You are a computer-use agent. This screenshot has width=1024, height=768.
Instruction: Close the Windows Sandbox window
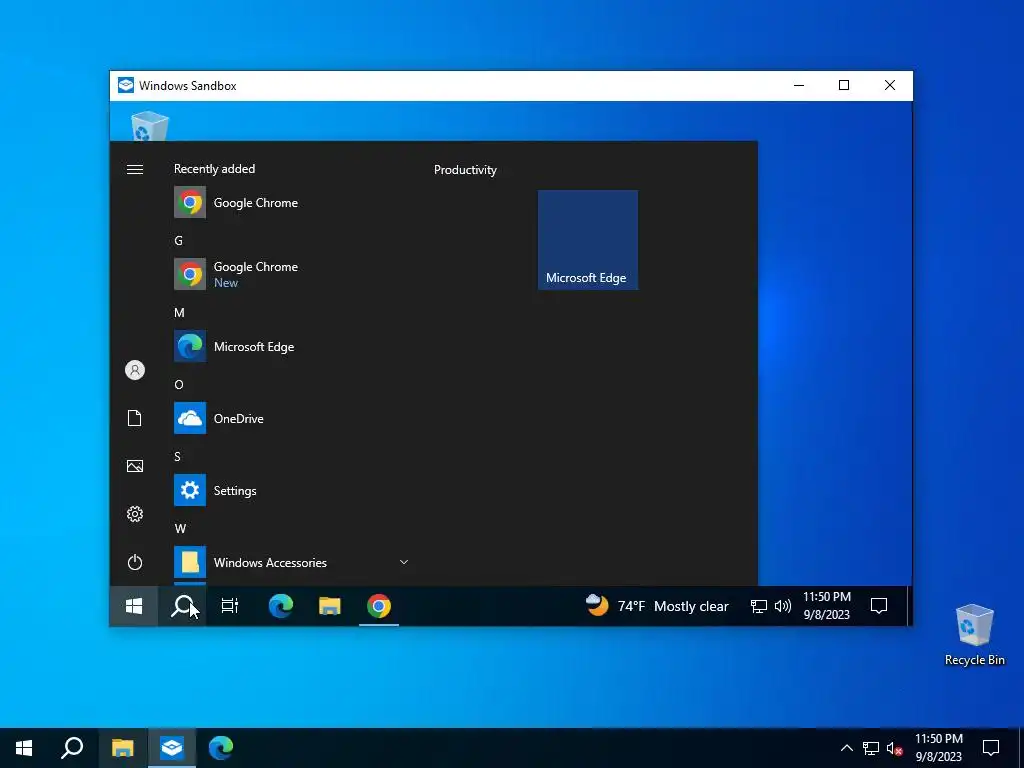pyautogui.click(x=889, y=86)
